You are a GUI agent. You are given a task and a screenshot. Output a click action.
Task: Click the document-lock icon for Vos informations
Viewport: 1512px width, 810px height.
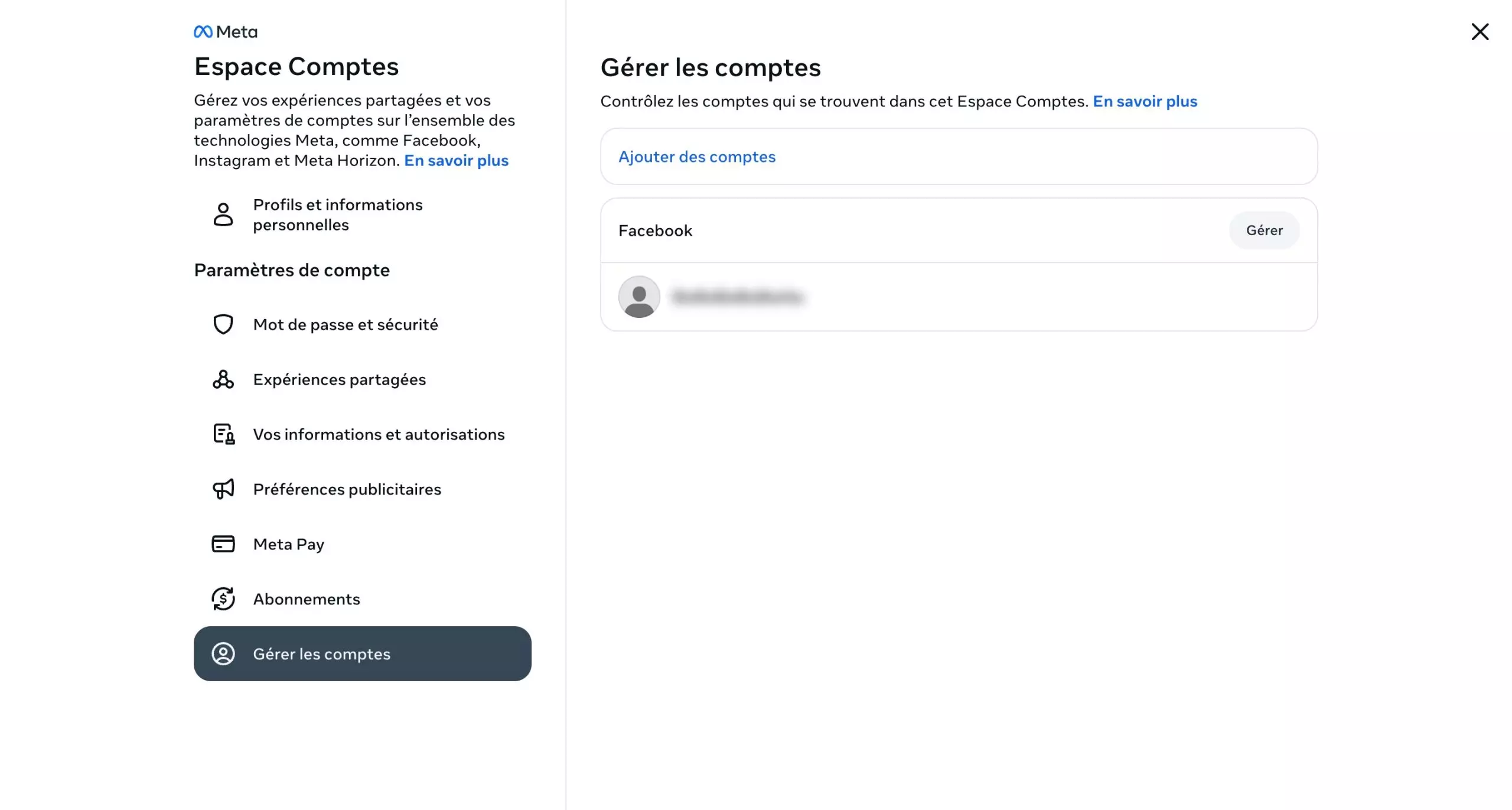223,434
